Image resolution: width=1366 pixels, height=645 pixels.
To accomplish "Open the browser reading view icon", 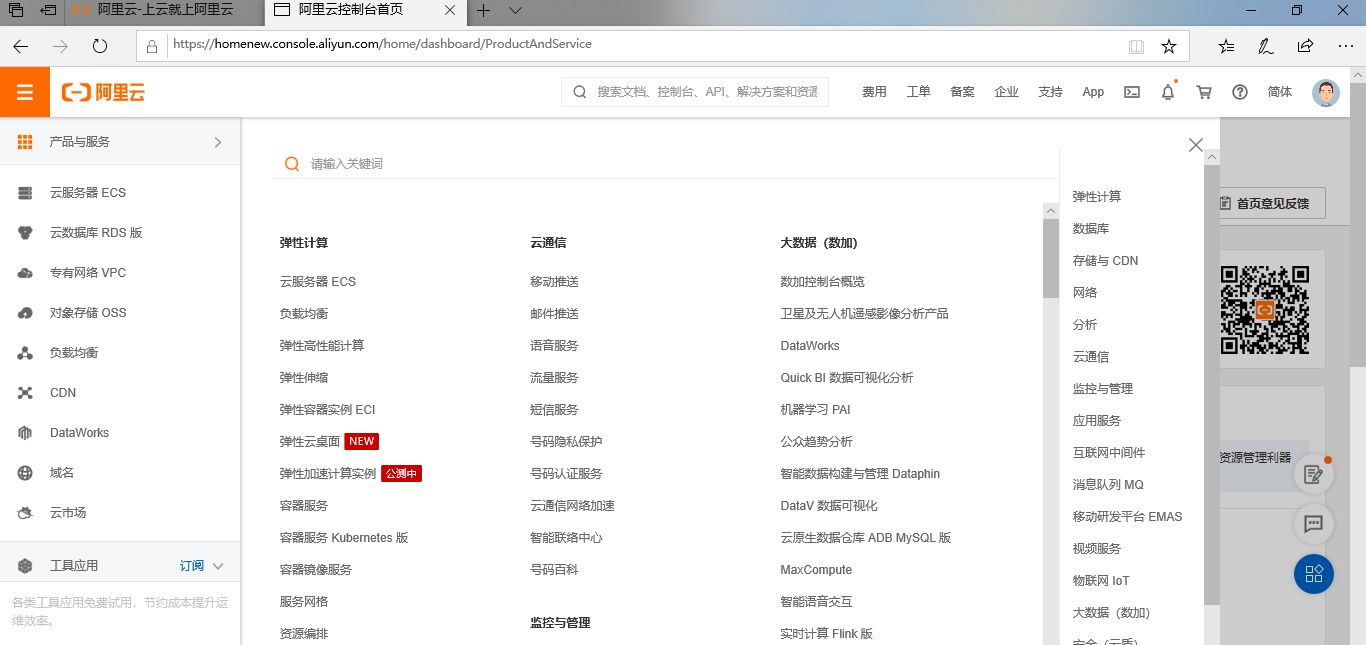I will click(1136, 46).
